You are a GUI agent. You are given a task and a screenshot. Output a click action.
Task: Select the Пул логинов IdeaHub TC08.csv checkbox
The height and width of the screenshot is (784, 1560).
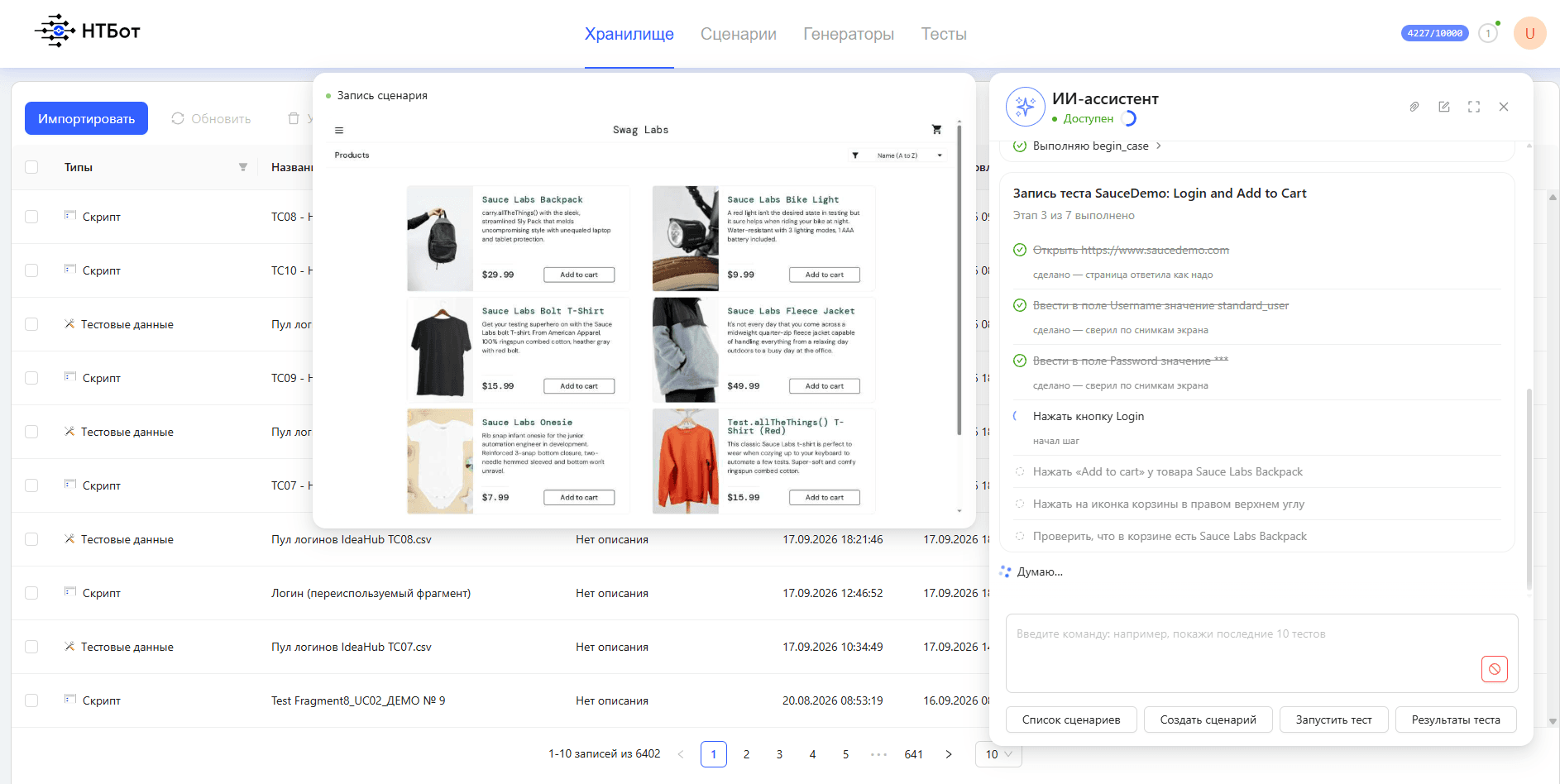pyautogui.click(x=31, y=539)
